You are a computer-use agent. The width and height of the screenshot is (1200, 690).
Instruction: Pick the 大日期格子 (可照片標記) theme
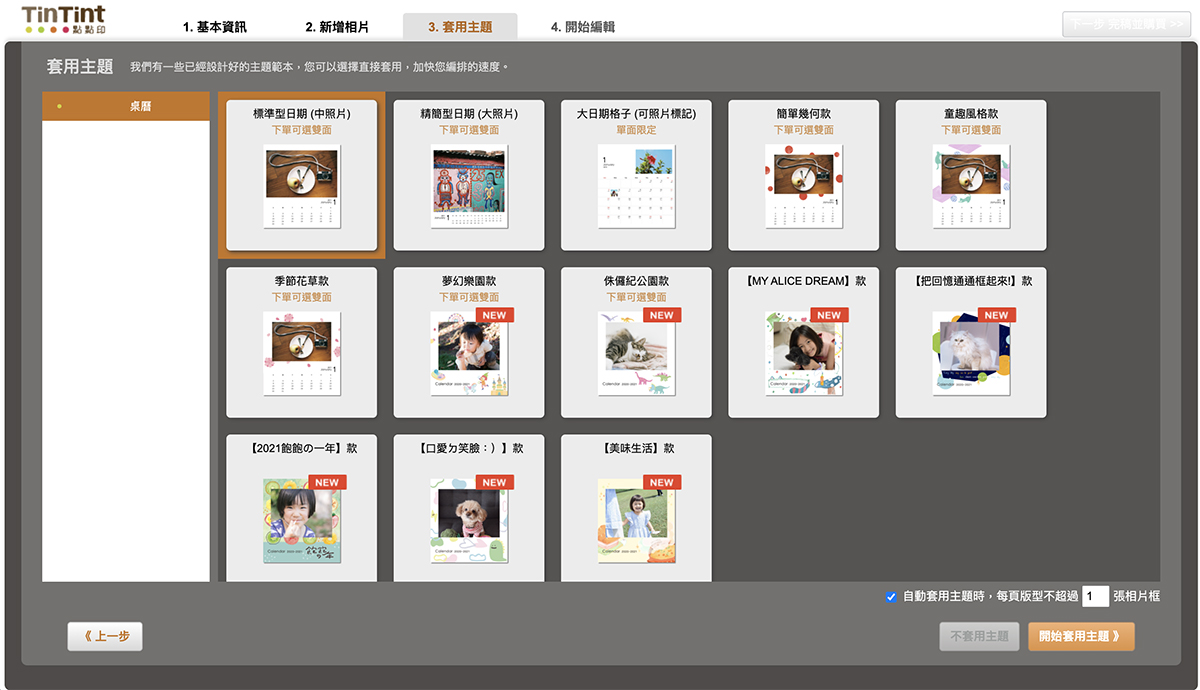[x=636, y=175]
